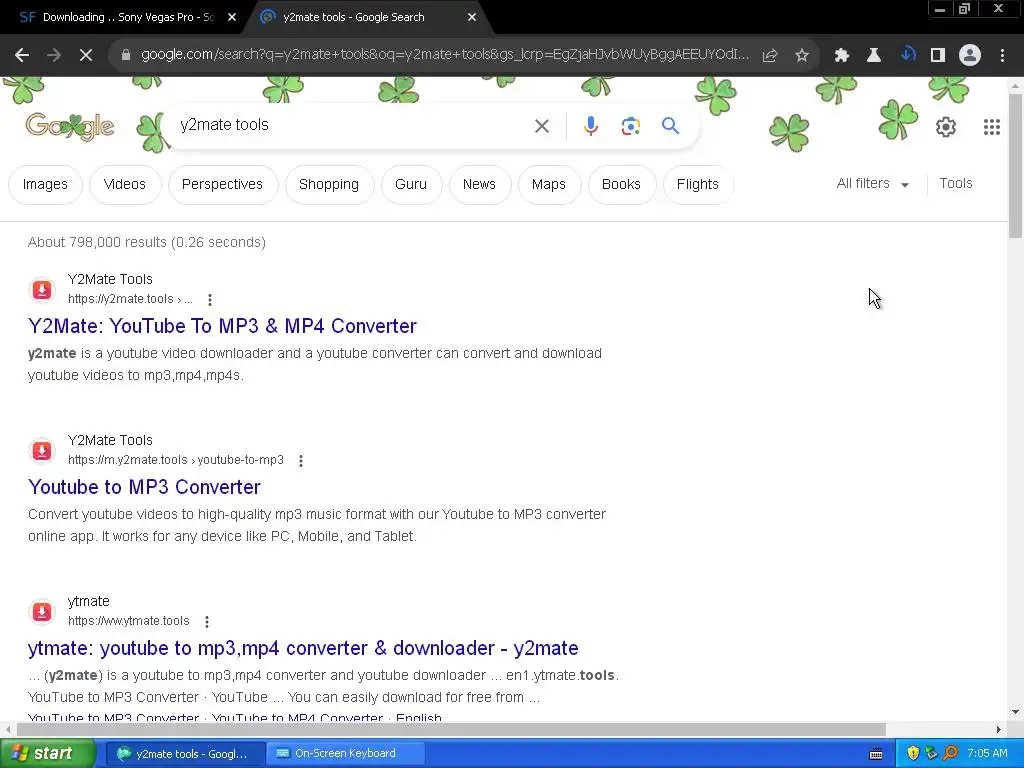Screen dimensions: 1024x768
Task: Open the search Tools button
Action: coord(955,184)
